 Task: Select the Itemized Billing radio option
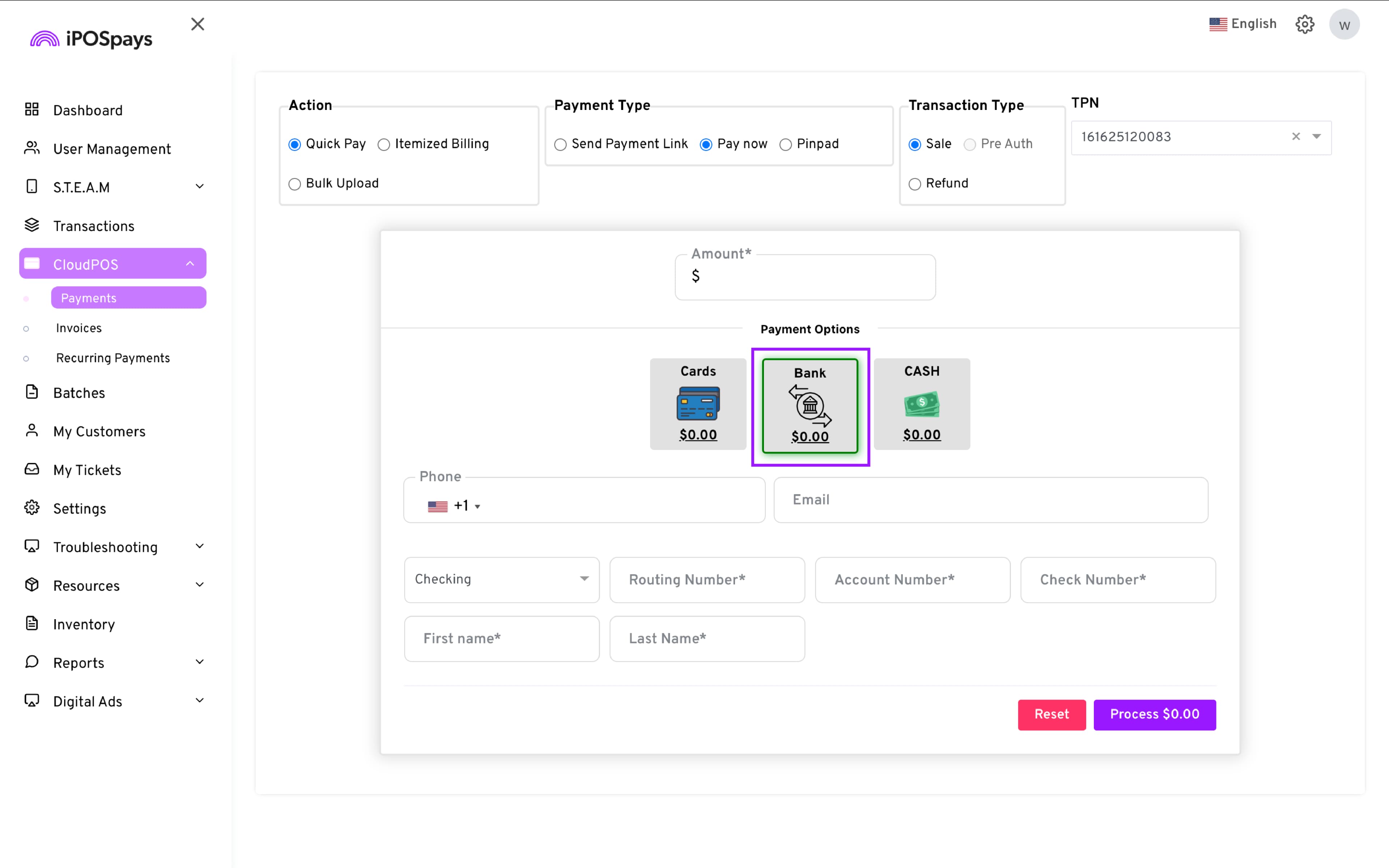coord(384,145)
